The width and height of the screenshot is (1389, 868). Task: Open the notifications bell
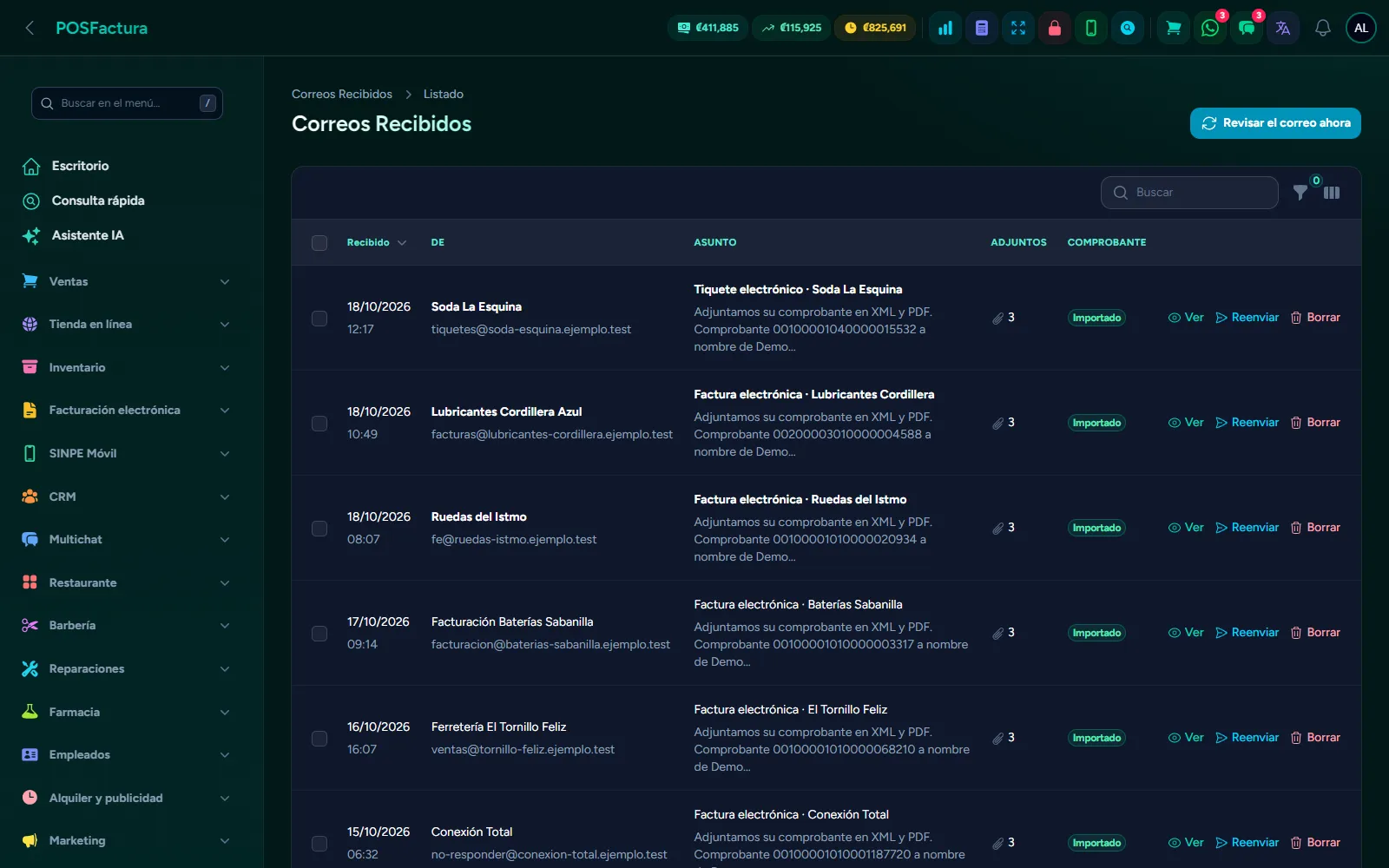tap(1323, 28)
